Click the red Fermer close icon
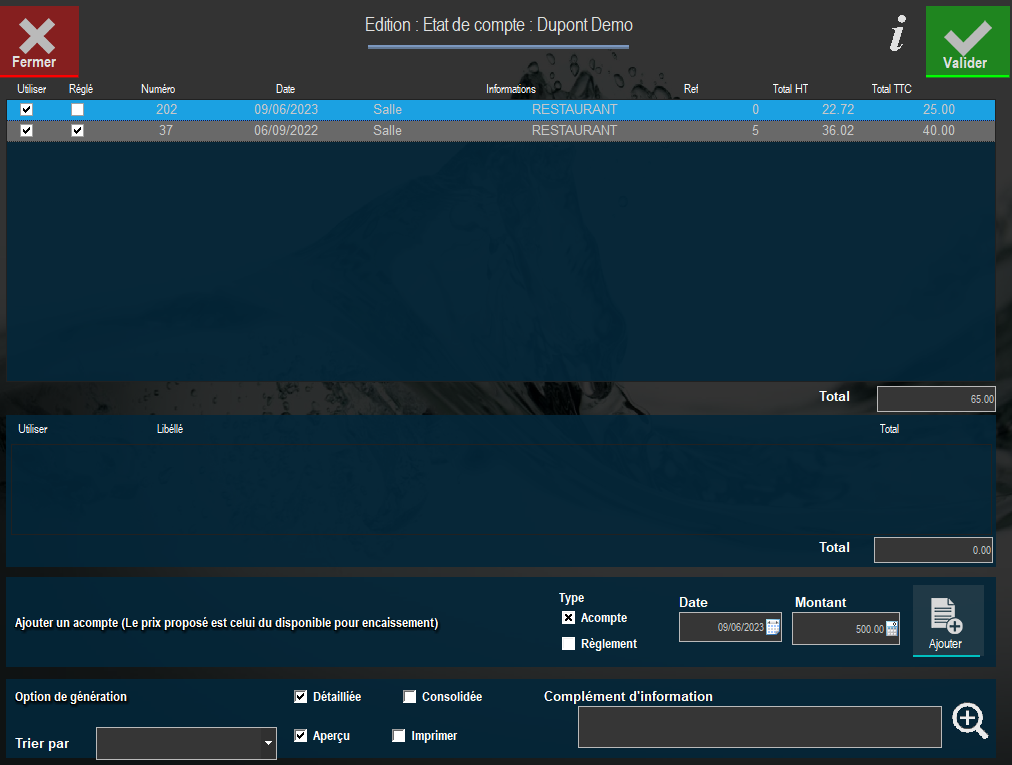 [x=38, y=40]
